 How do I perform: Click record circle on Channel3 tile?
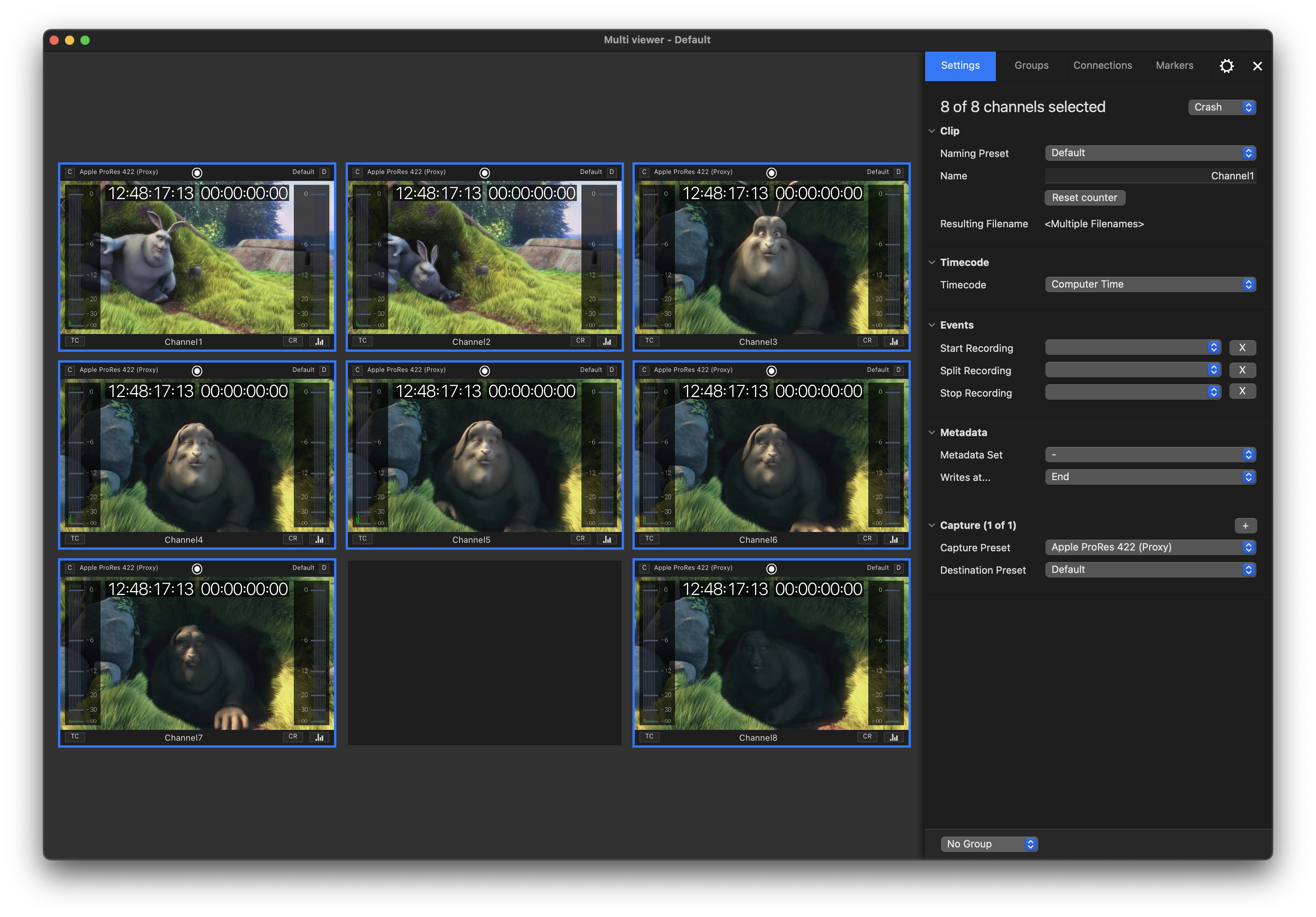[x=772, y=172]
